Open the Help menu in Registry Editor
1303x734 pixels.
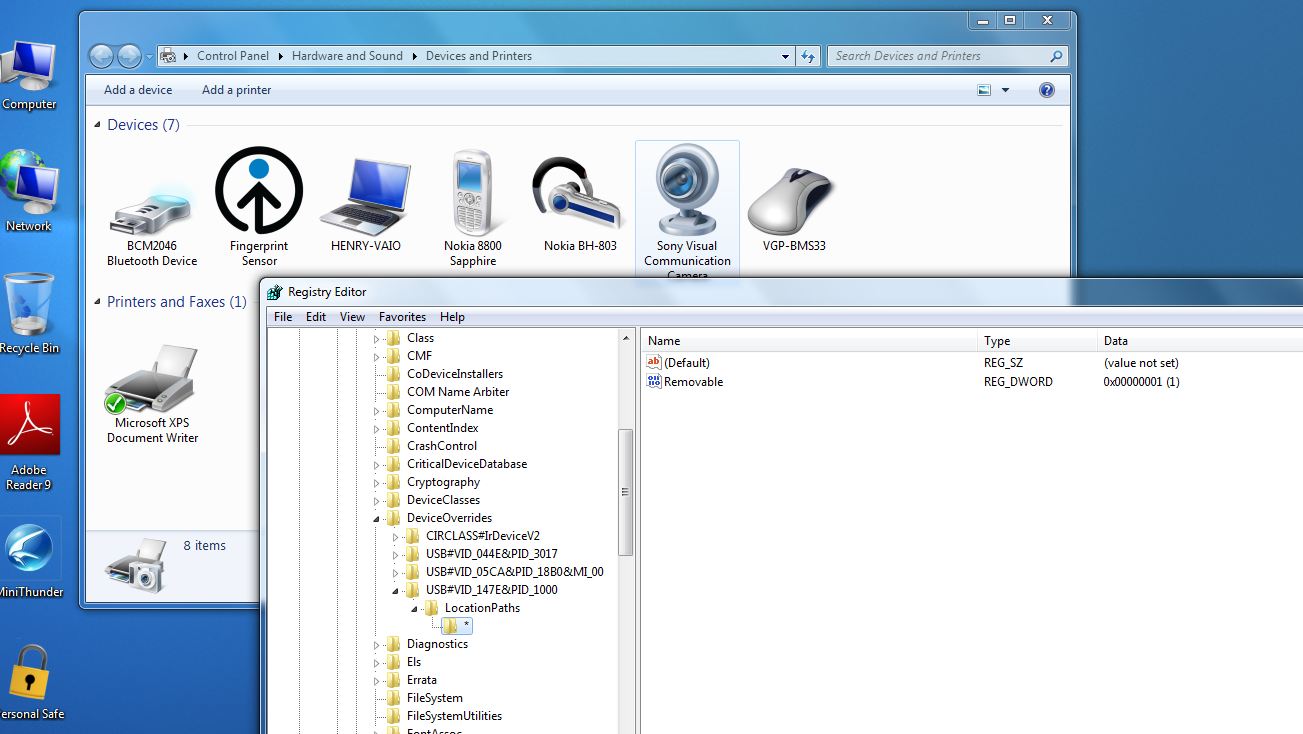pos(452,317)
